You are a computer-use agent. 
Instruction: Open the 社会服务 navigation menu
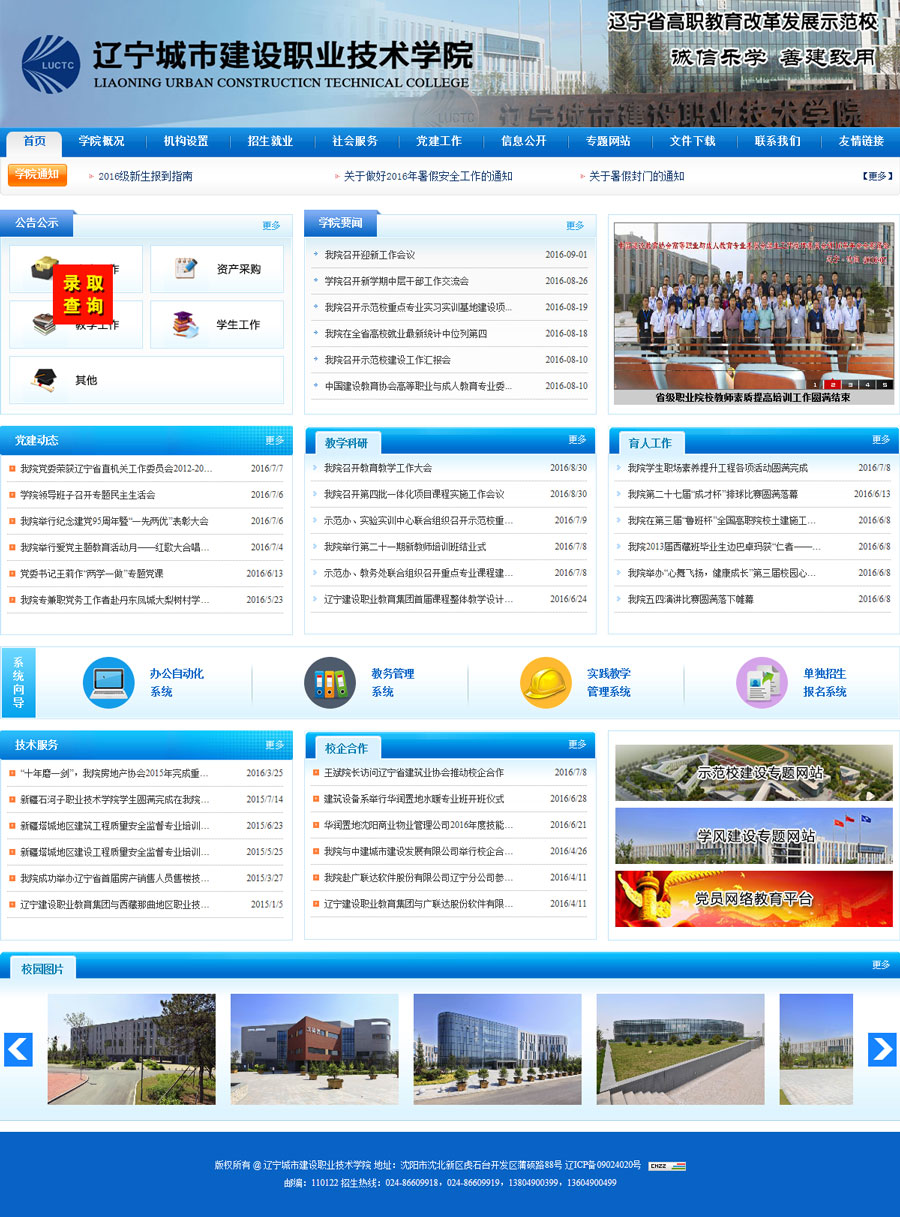355,142
